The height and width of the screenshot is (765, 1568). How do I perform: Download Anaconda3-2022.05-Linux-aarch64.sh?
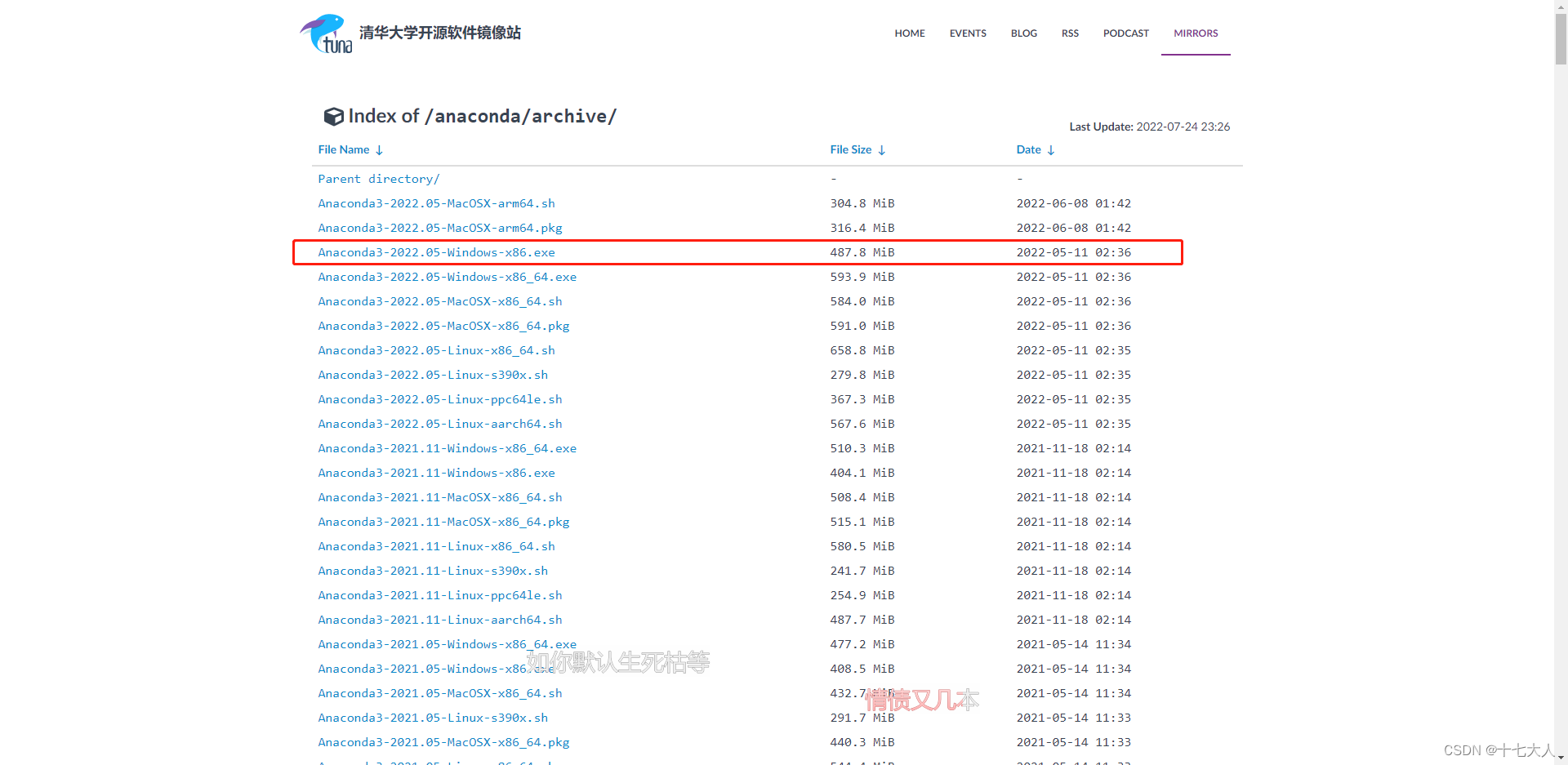pyautogui.click(x=440, y=424)
